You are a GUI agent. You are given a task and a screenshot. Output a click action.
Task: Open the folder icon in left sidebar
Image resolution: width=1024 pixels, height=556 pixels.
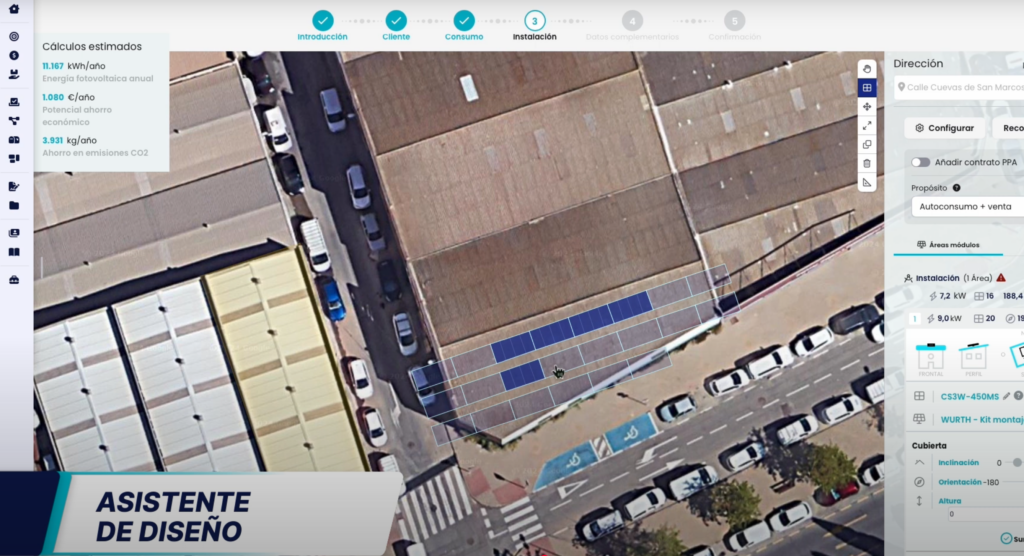pyautogui.click(x=14, y=205)
